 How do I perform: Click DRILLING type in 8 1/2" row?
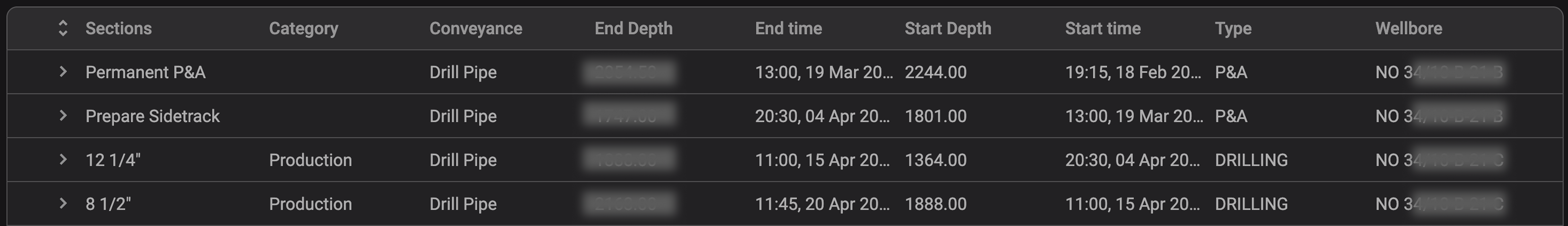[1251, 204]
